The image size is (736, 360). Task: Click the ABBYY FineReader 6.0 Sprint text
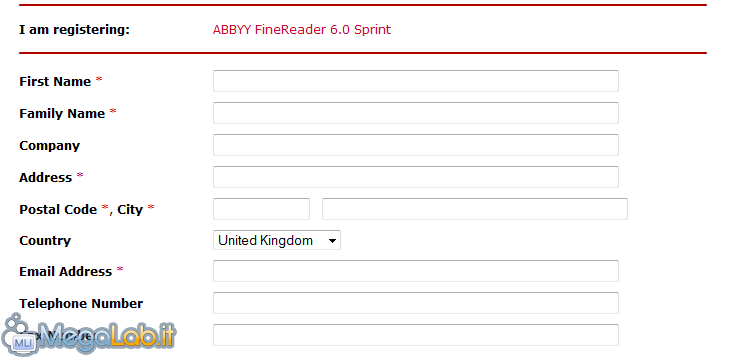[301, 30]
